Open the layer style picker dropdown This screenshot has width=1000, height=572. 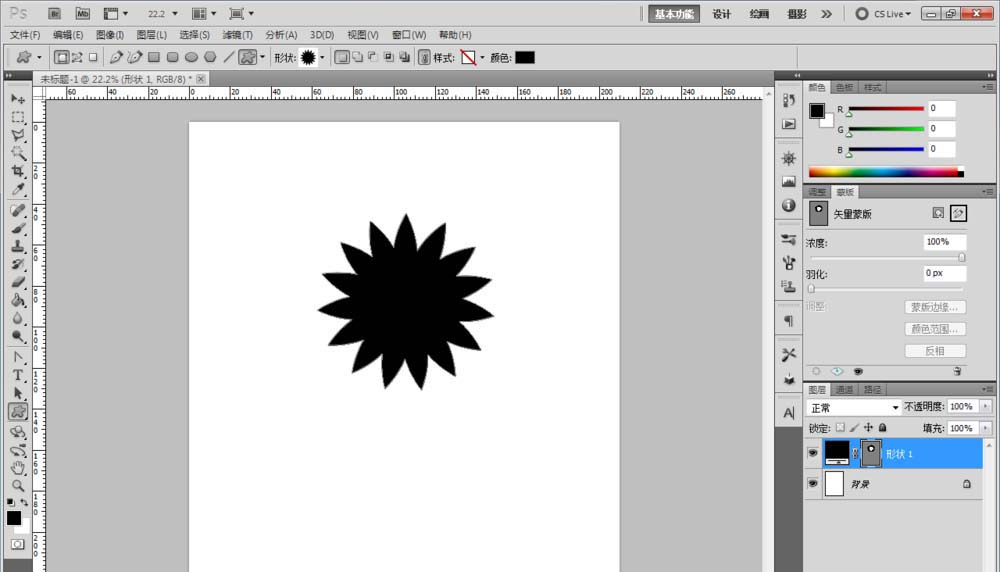(x=482, y=58)
